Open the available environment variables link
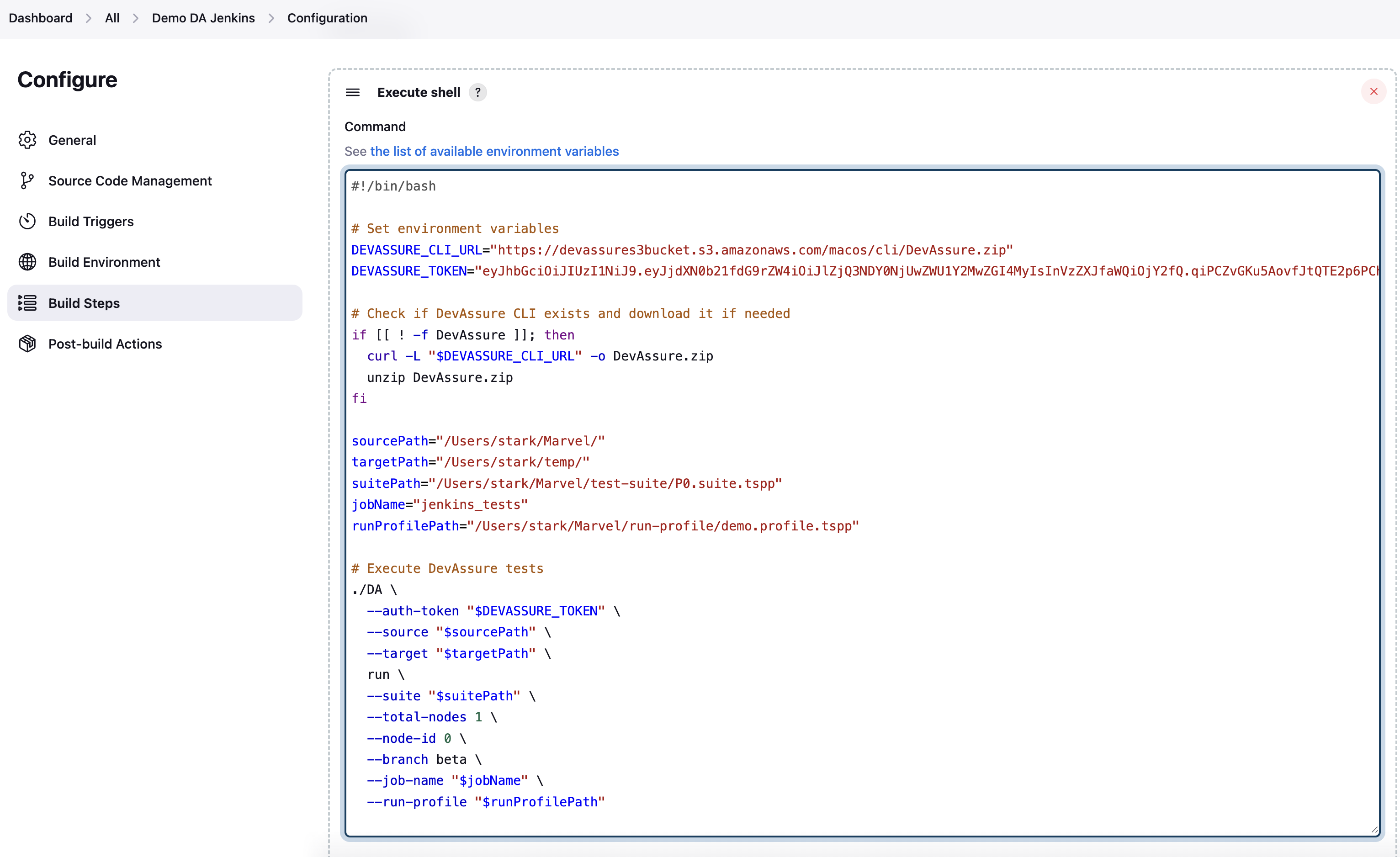This screenshot has width=1400, height=858. pos(494,151)
